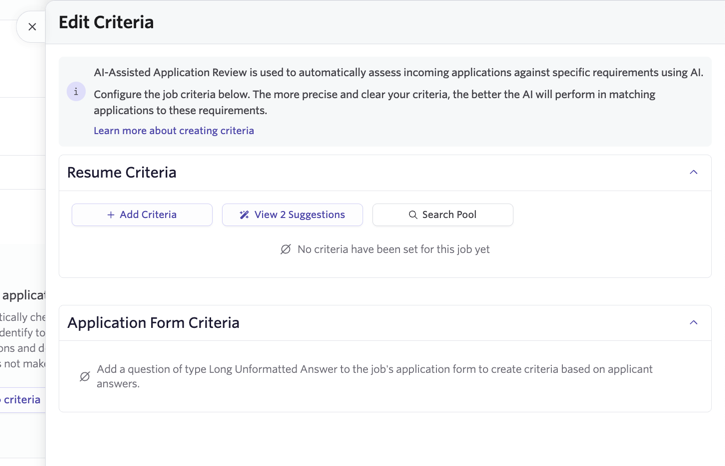The height and width of the screenshot is (466, 725).
Task: Click the empty-state icon beside No criteria
Action: click(286, 249)
